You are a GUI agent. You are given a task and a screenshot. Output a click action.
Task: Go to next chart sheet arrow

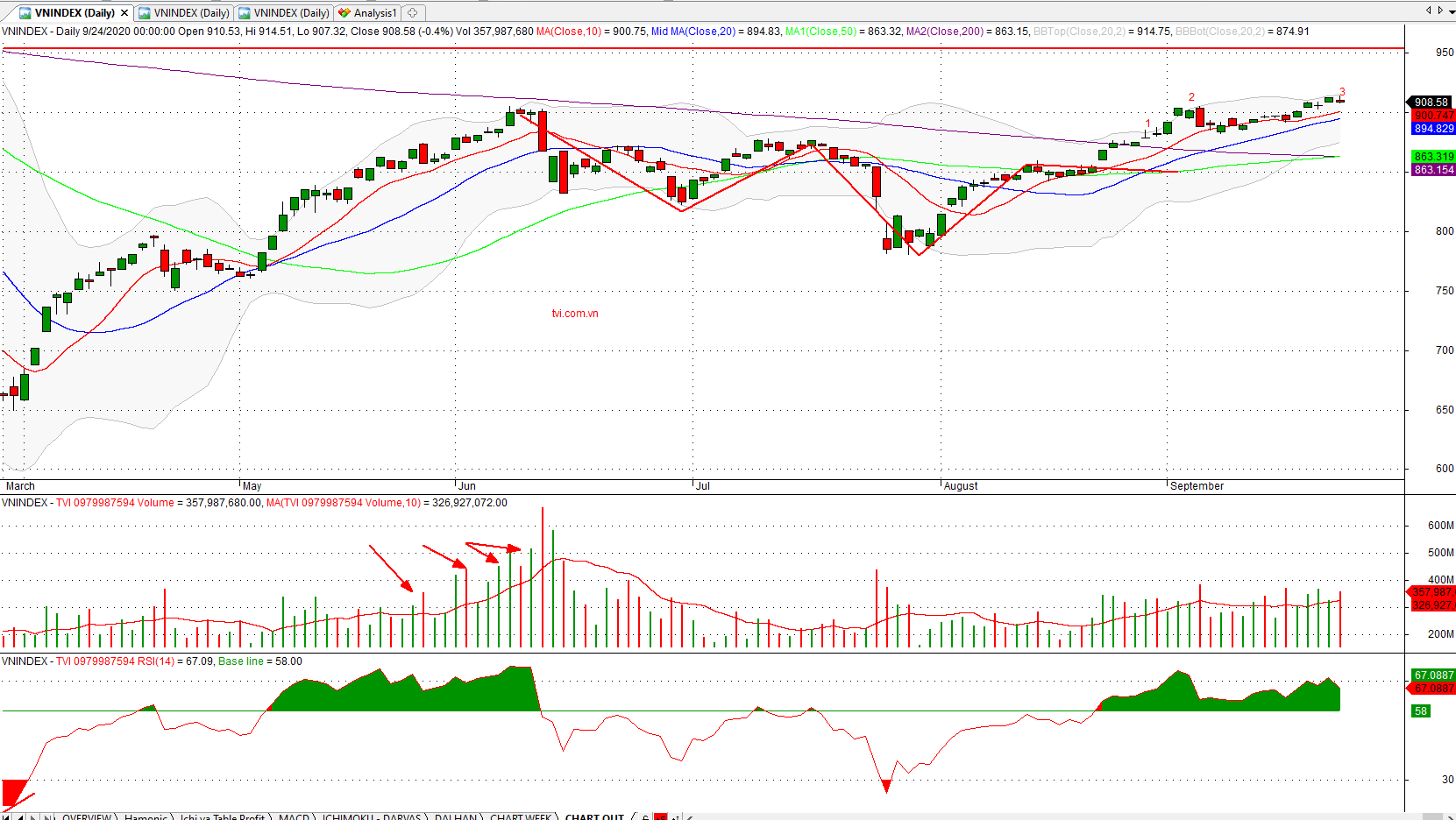click(33, 816)
